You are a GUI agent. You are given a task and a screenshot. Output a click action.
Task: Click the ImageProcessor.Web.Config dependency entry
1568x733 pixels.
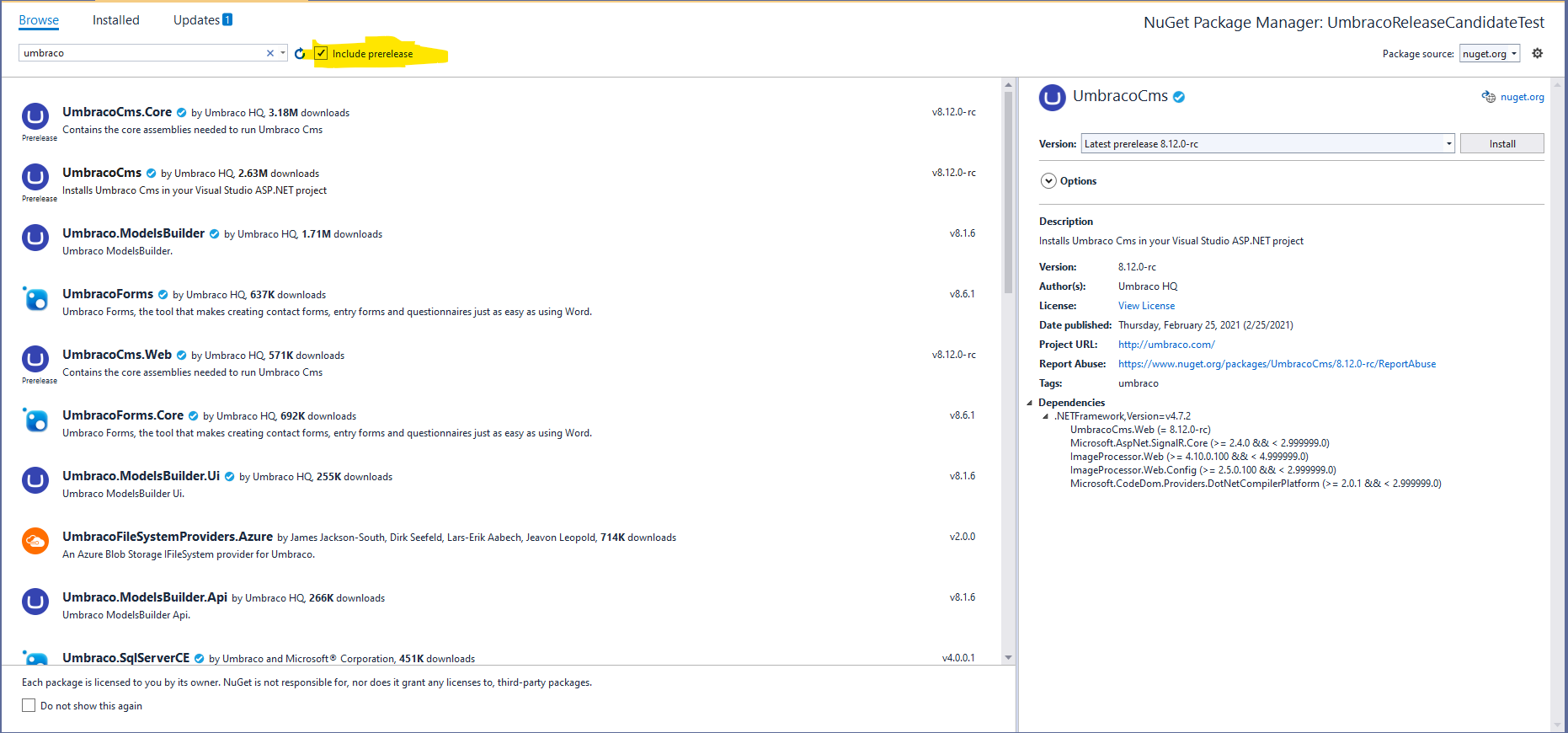1203,470
